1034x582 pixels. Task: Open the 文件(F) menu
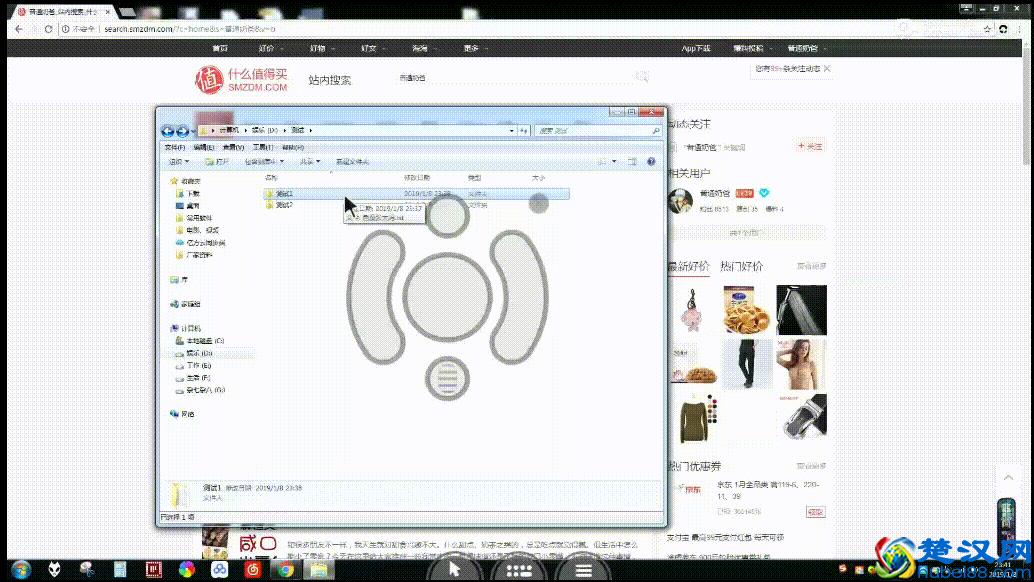(x=174, y=146)
